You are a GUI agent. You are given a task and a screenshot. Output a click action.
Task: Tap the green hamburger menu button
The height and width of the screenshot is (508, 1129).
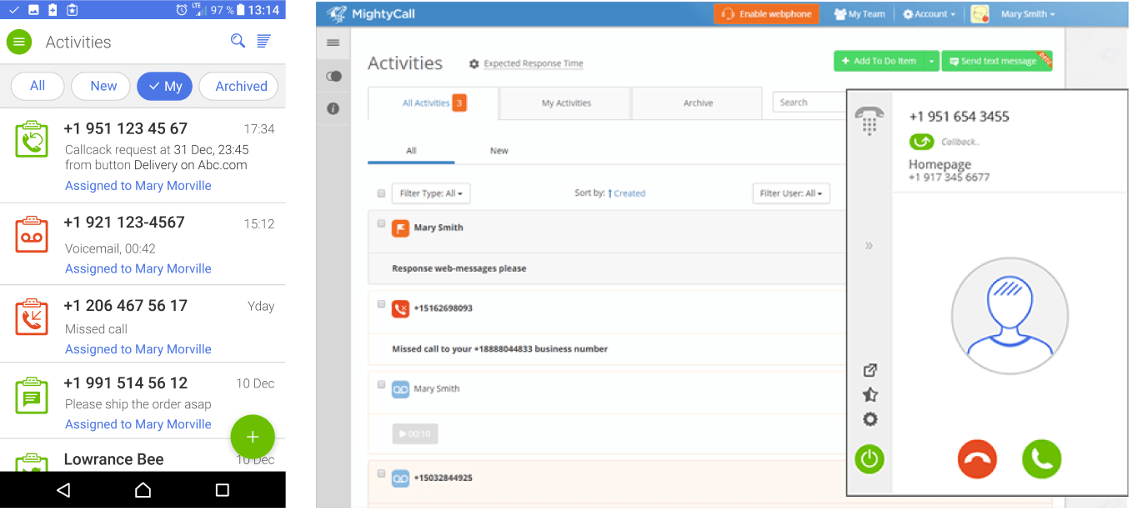[19, 42]
